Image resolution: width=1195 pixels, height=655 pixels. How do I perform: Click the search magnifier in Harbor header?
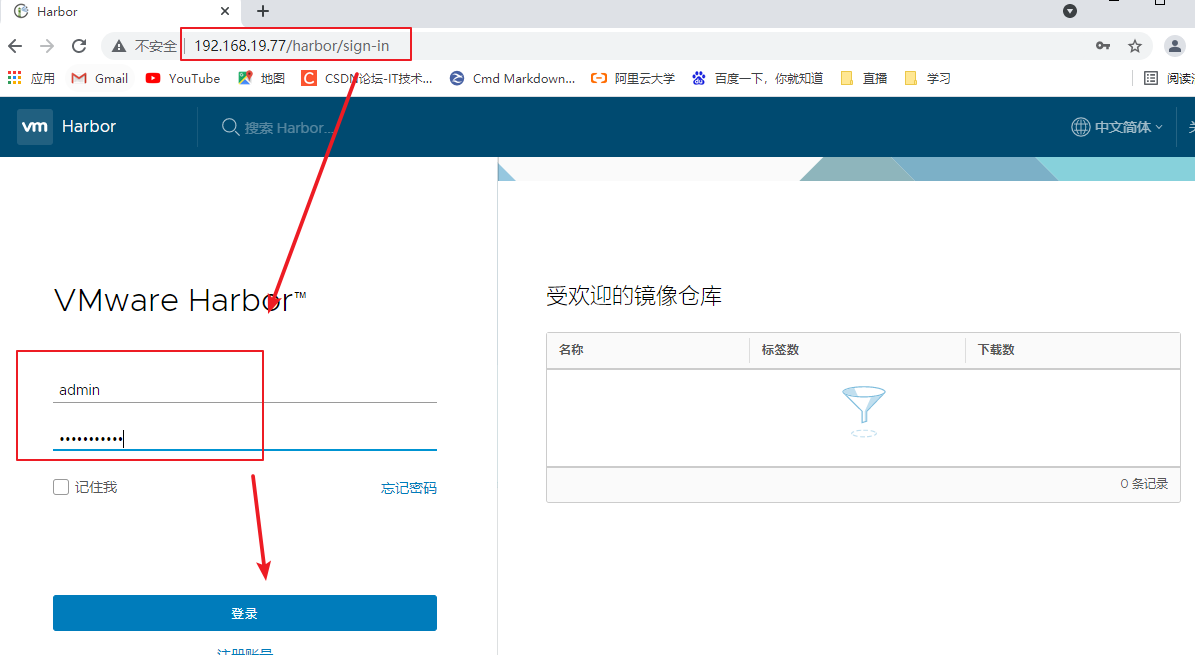230,127
